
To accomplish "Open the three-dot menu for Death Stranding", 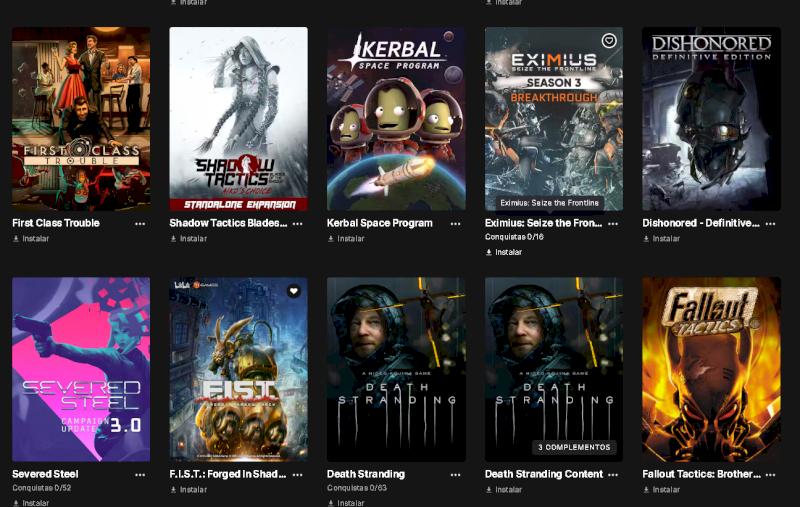I will (455, 475).
